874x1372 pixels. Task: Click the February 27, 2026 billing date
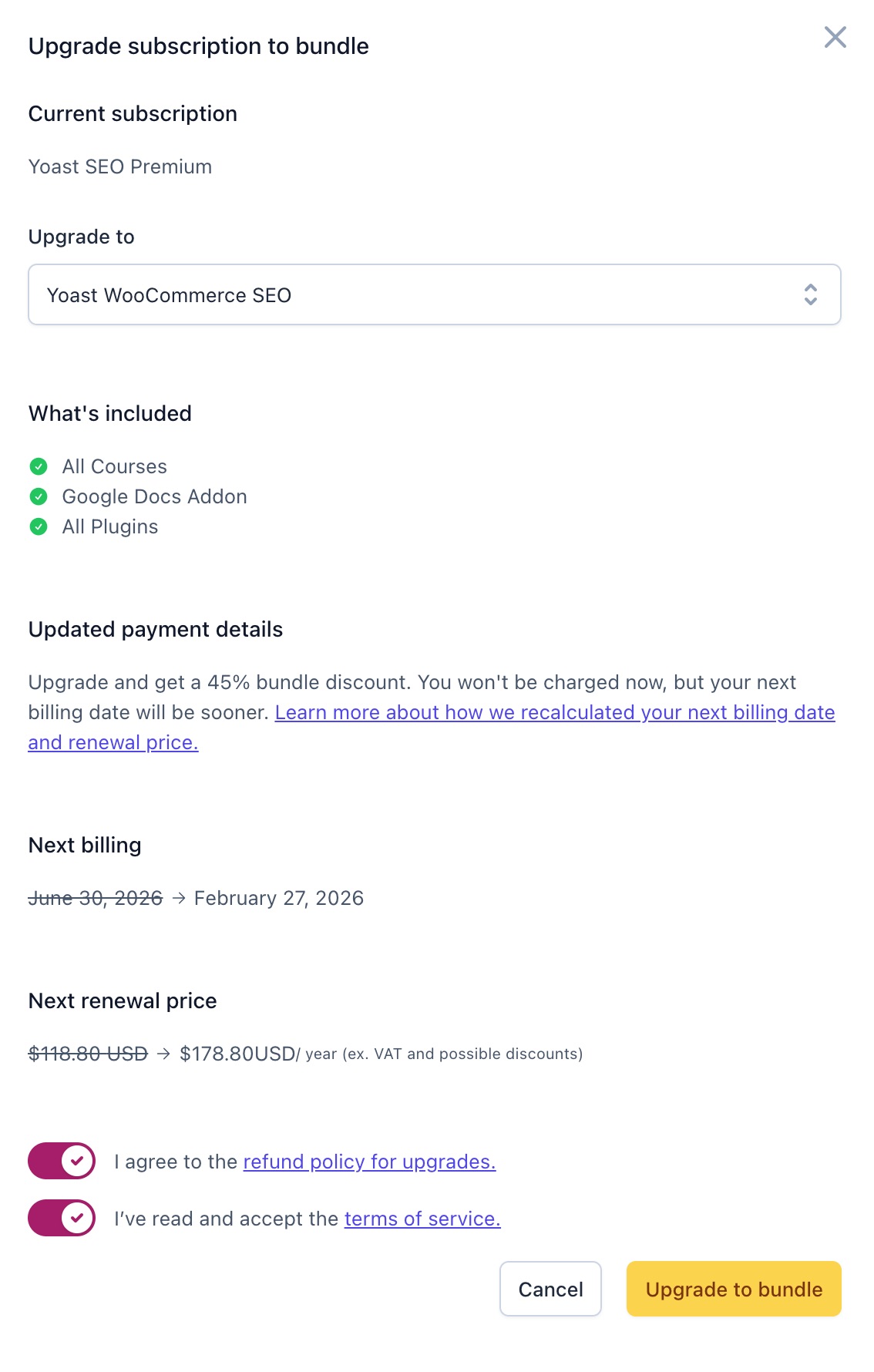279,898
